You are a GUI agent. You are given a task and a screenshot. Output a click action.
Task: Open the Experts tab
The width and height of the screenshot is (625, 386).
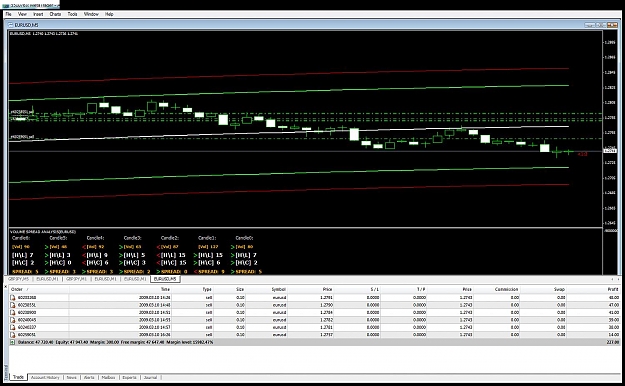(130, 377)
